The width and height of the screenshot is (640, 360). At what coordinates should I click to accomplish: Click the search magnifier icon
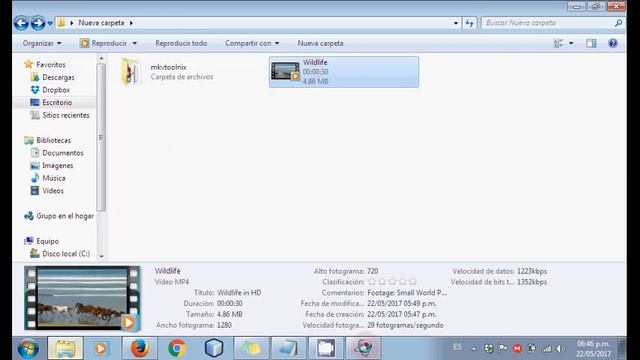[618, 23]
